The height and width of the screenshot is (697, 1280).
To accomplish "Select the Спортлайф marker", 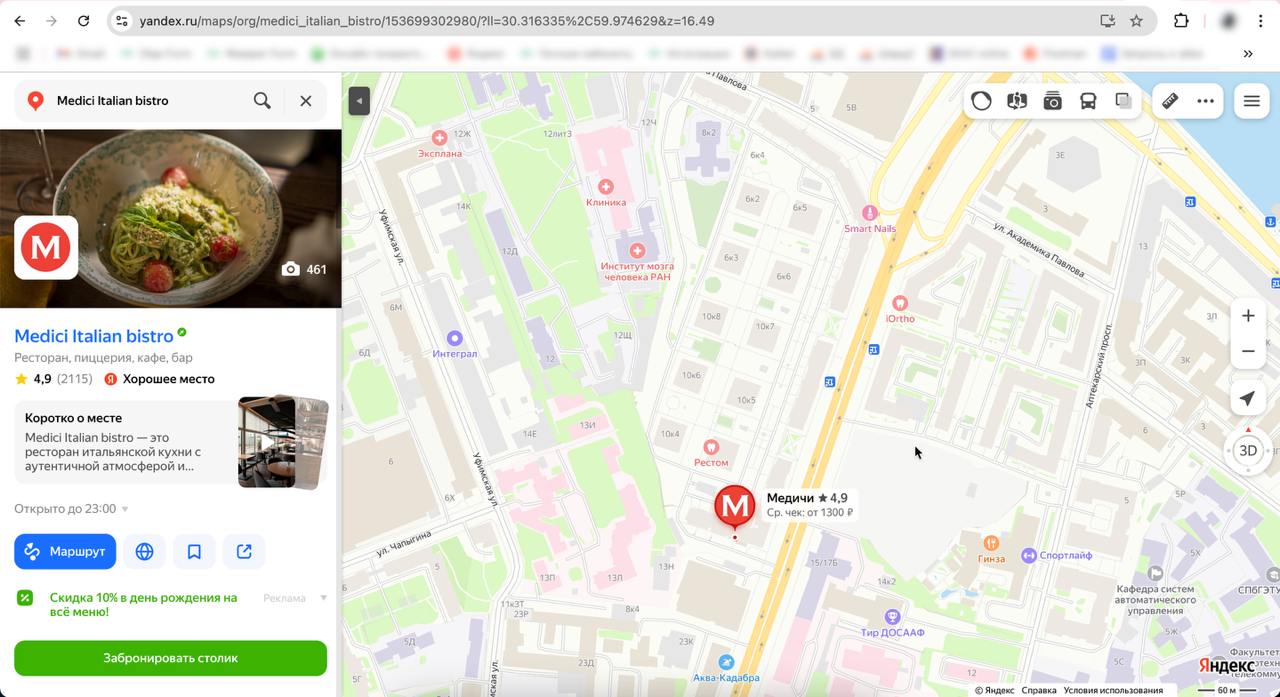I will tap(1028, 555).
